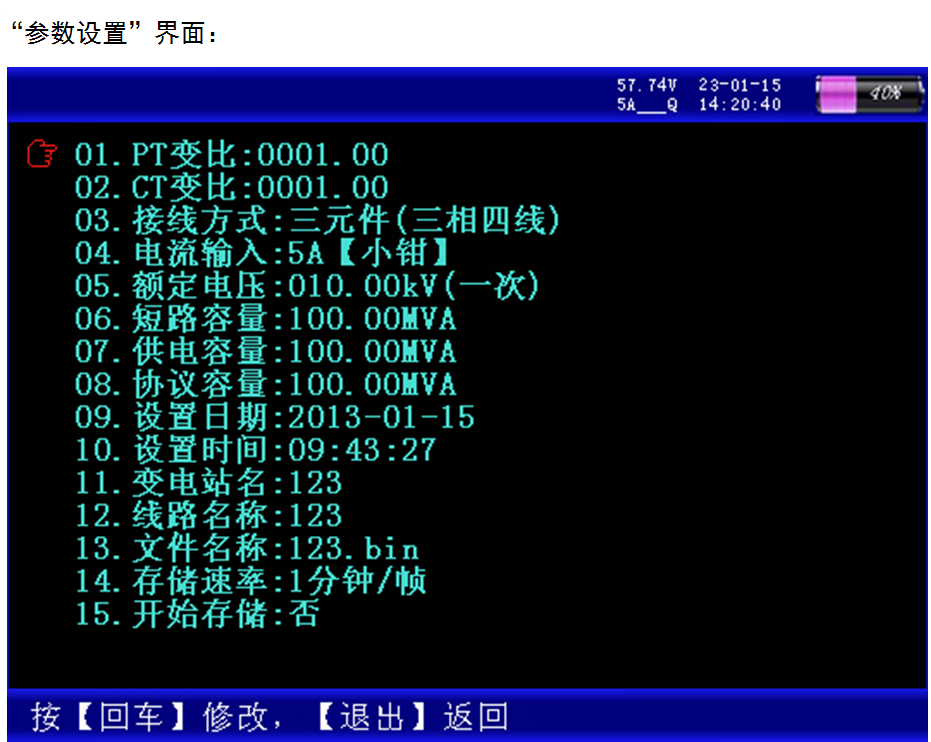Open the 03 接线方式 wiring mode option

[x=317, y=220]
